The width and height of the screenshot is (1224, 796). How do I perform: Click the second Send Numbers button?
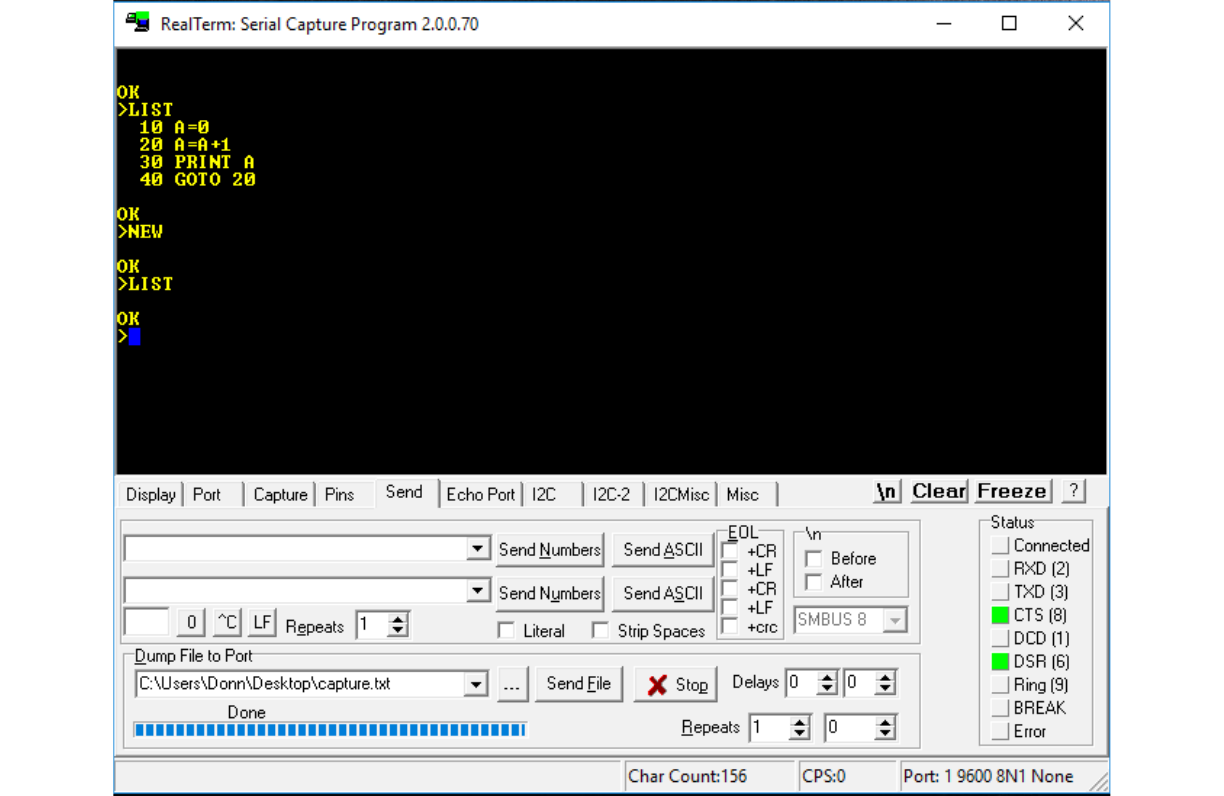point(550,593)
